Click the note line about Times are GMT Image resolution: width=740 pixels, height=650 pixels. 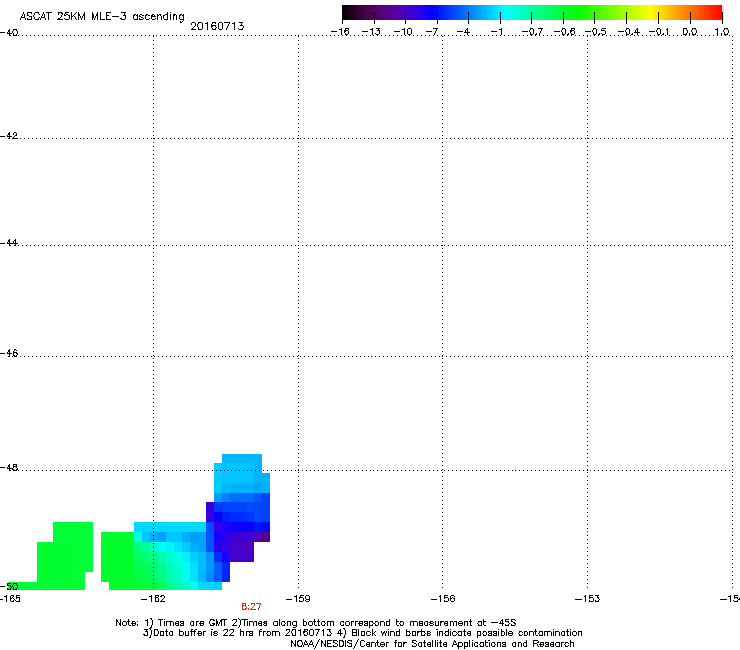click(x=316, y=623)
